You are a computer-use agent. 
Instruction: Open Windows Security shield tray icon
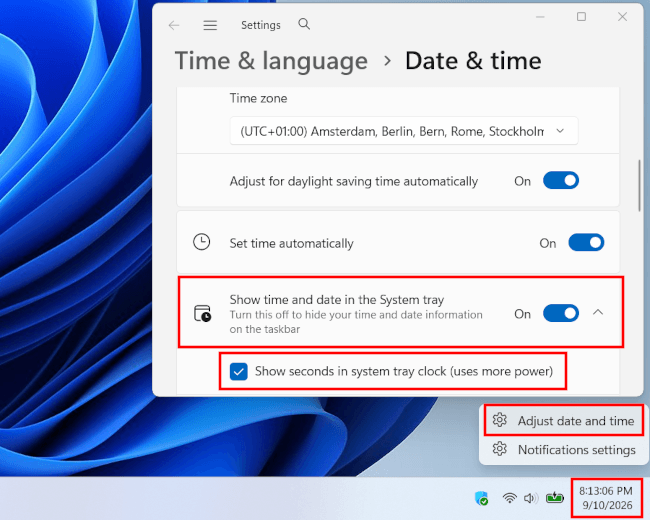point(481,498)
